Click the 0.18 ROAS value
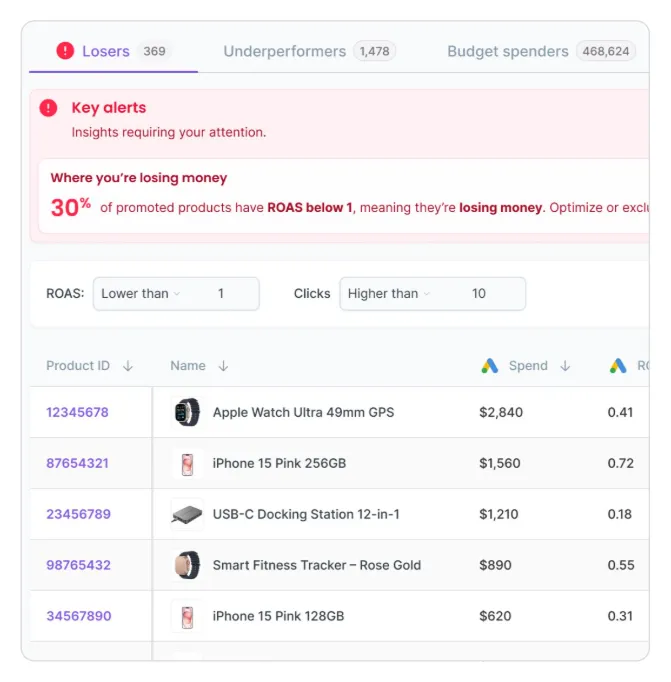Viewport: 671px width, 682px height. point(620,514)
